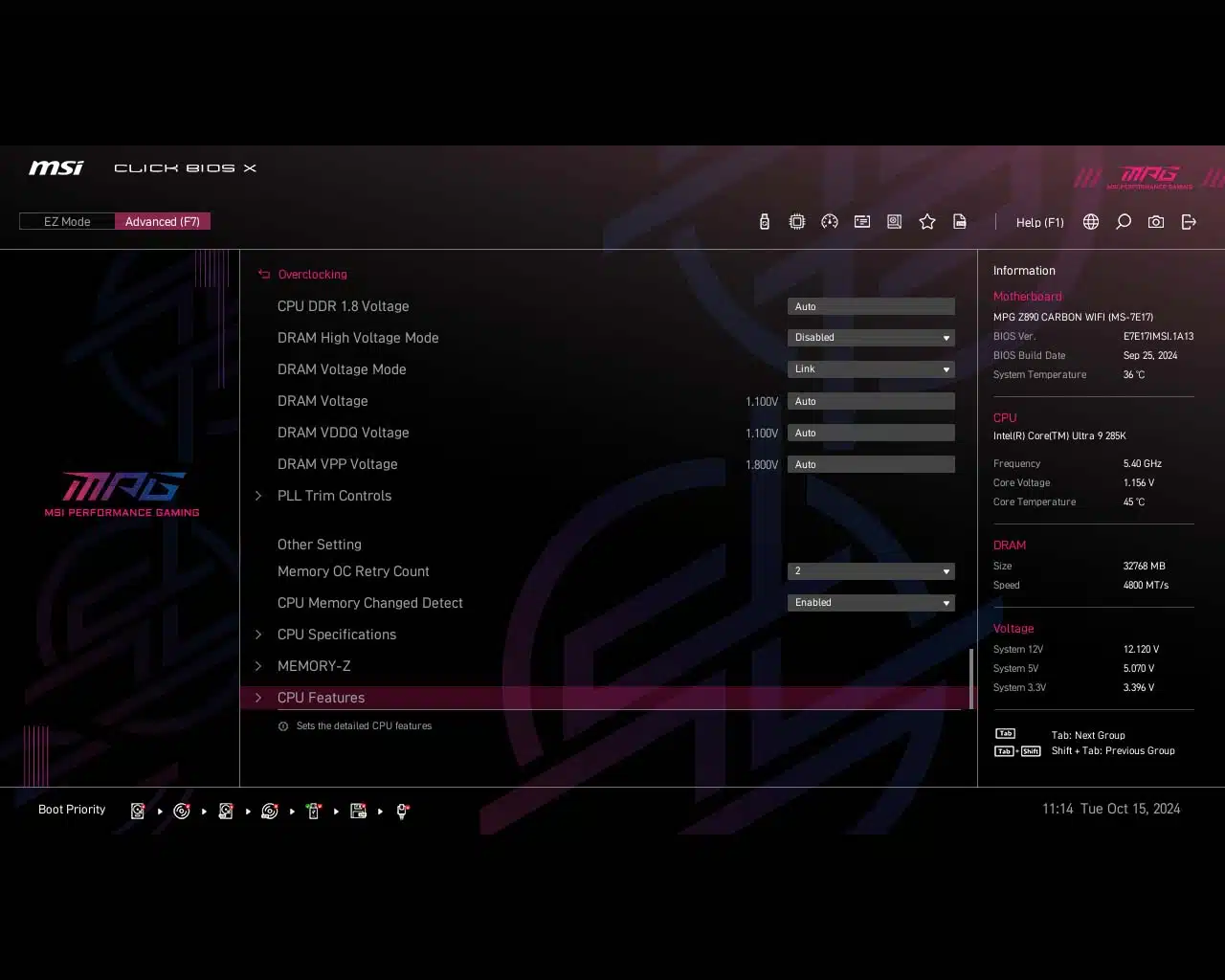
Task: Open Memory OC Retry Count dropdown
Action: click(871, 571)
